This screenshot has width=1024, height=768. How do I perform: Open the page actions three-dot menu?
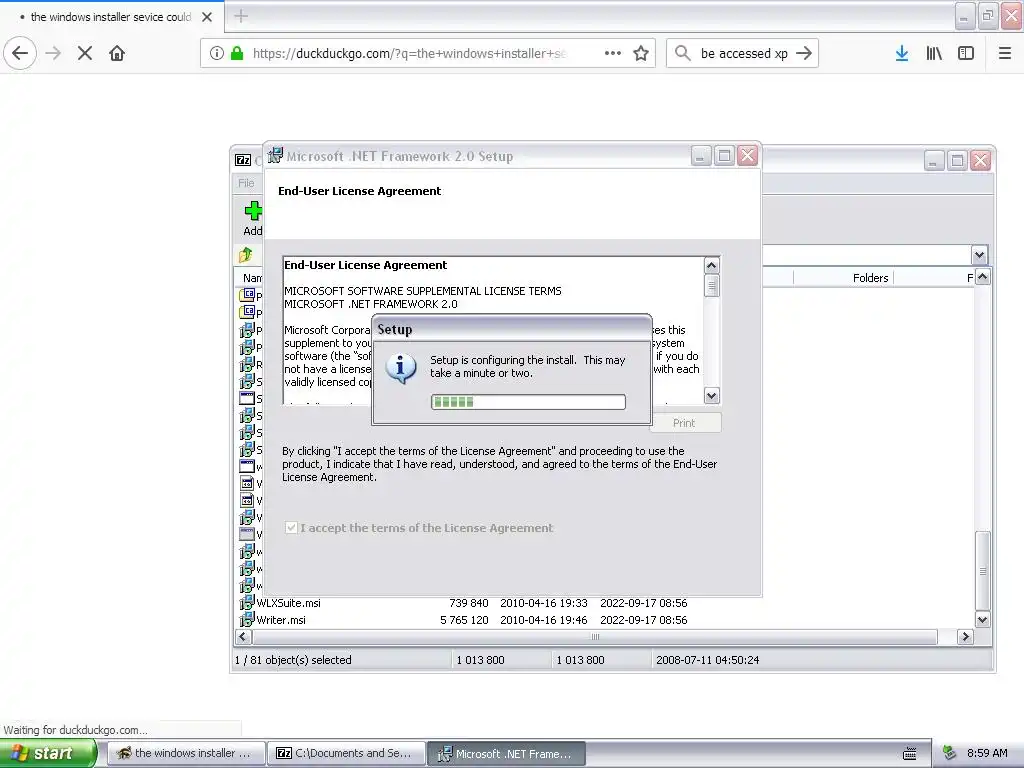coord(613,54)
